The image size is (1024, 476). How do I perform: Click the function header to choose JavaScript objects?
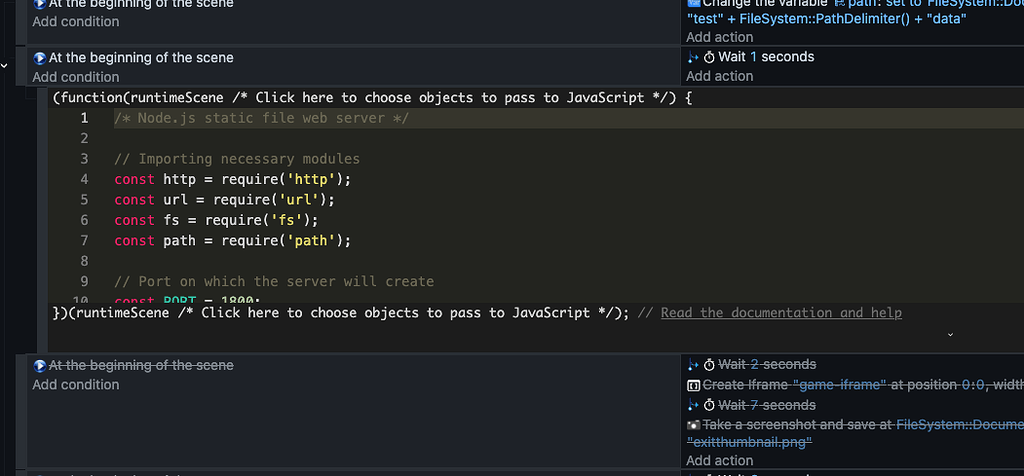tap(372, 98)
